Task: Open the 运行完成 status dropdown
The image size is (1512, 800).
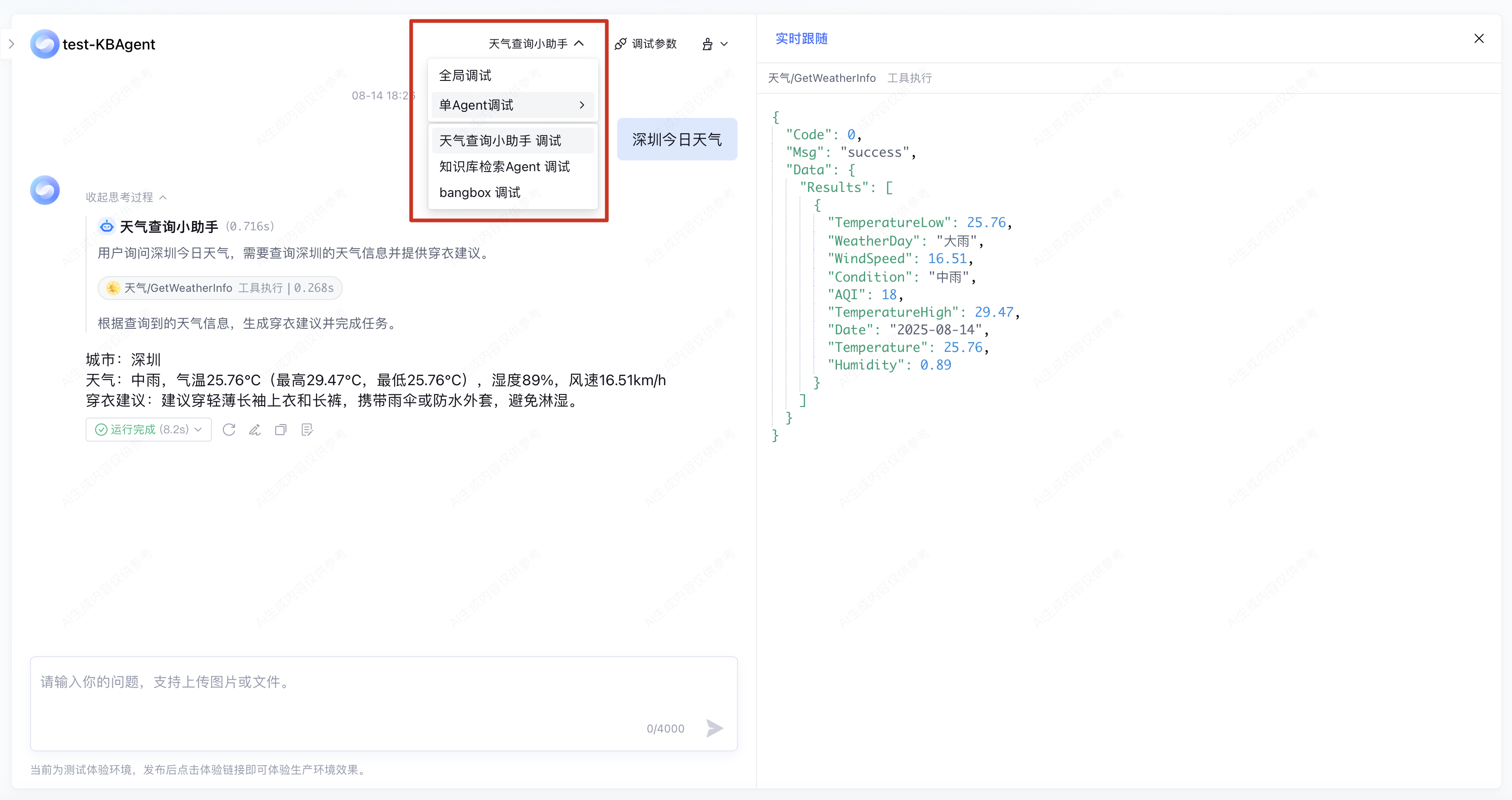Action: coord(149,430)
